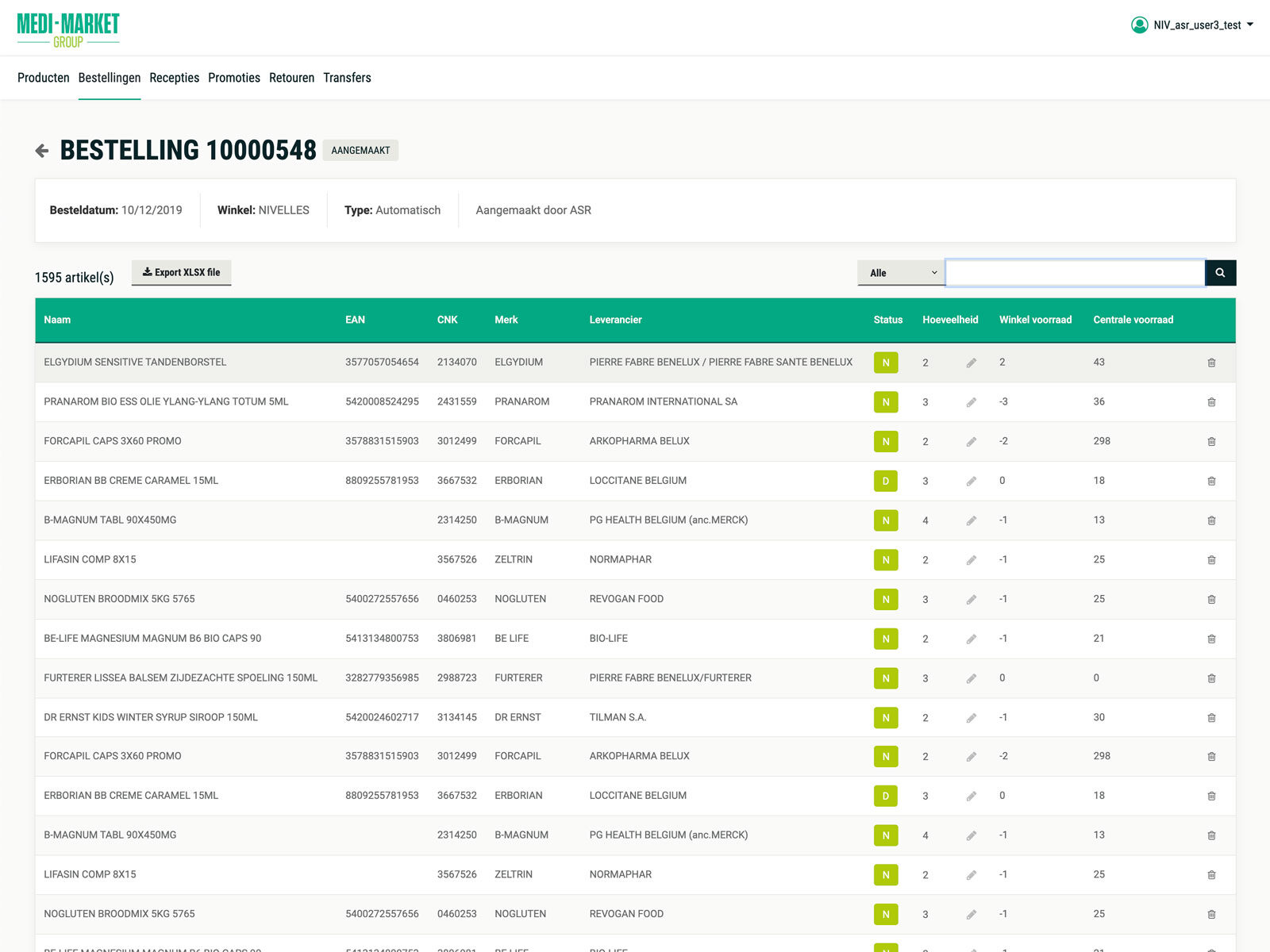Open the Status column header
The height and width of the screenshot is (952, 1270).
[x=887, y=320]
